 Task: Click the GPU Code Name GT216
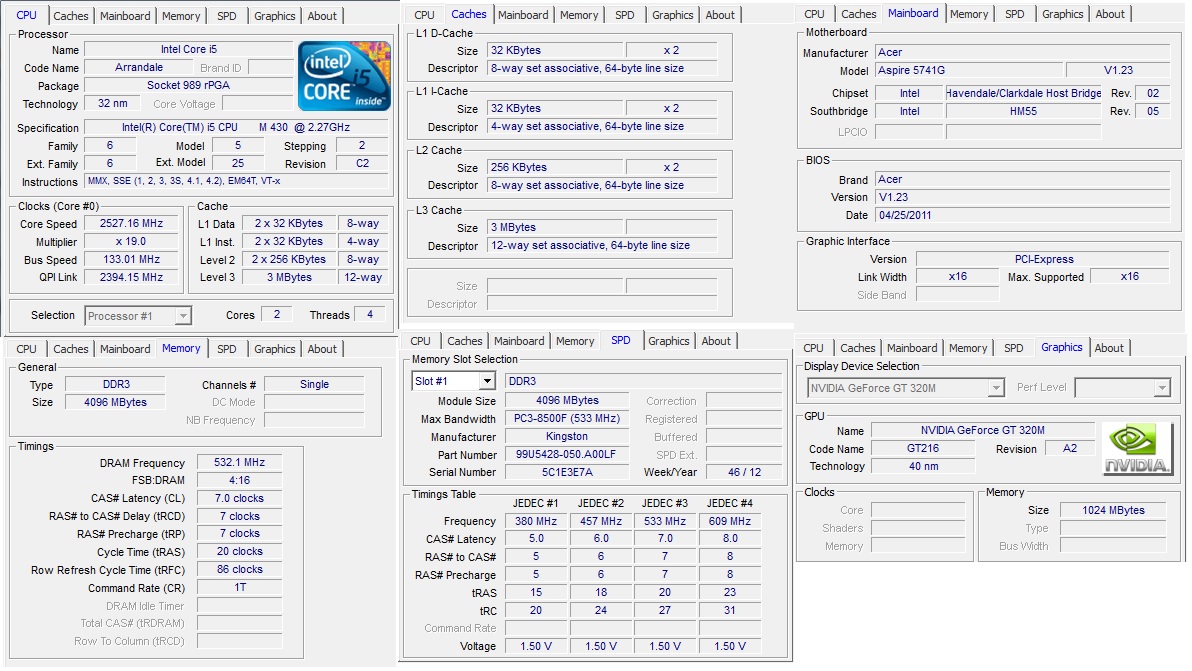[x=923, y=449]
